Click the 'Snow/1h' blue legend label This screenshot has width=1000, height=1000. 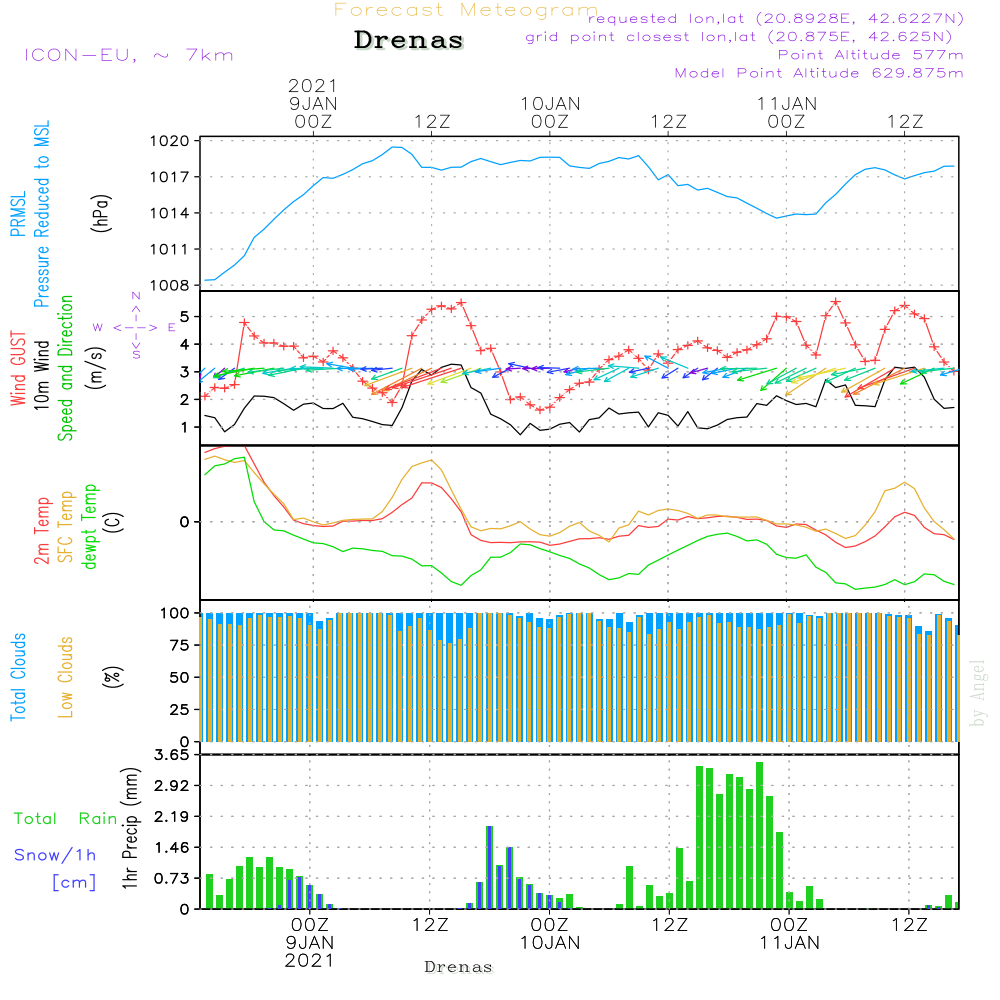pyautogui.click(x=55, y=855)
